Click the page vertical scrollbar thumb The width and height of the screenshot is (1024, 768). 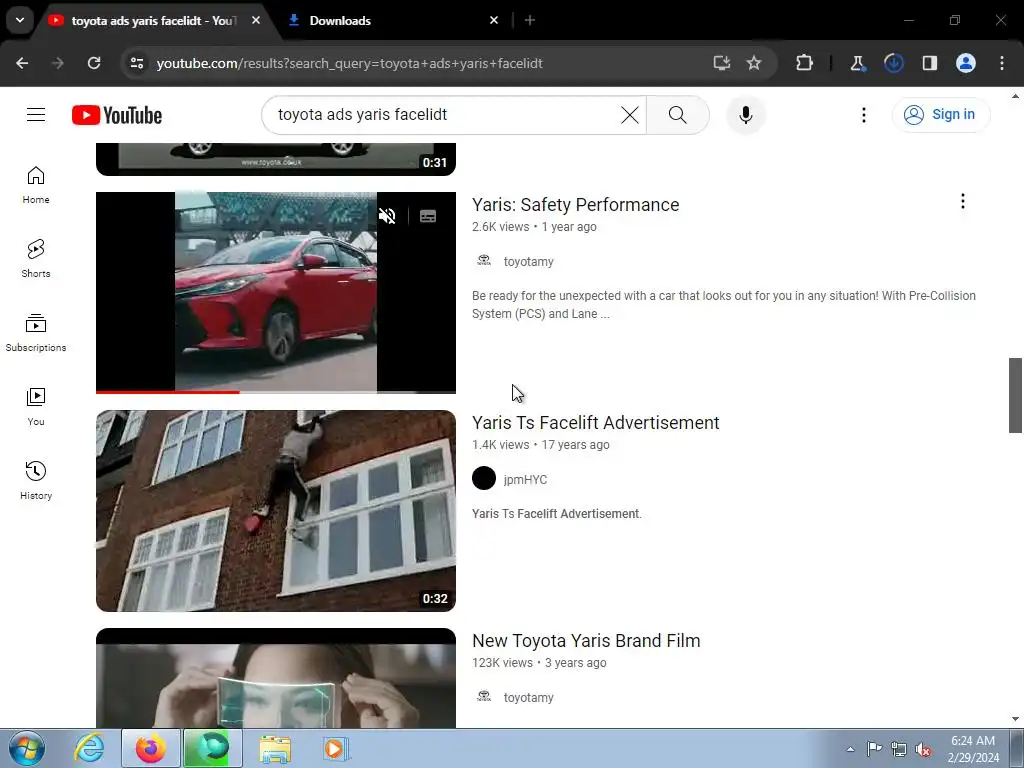point(1015,395)
